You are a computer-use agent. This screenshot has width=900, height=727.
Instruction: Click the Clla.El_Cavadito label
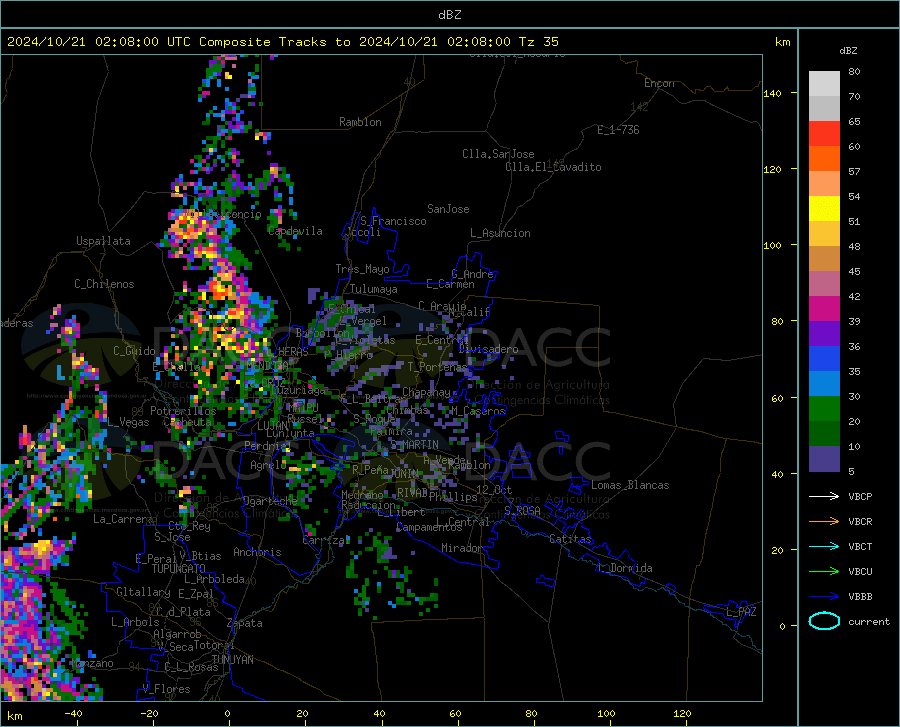pyautogui.click(x=553, y=167)
